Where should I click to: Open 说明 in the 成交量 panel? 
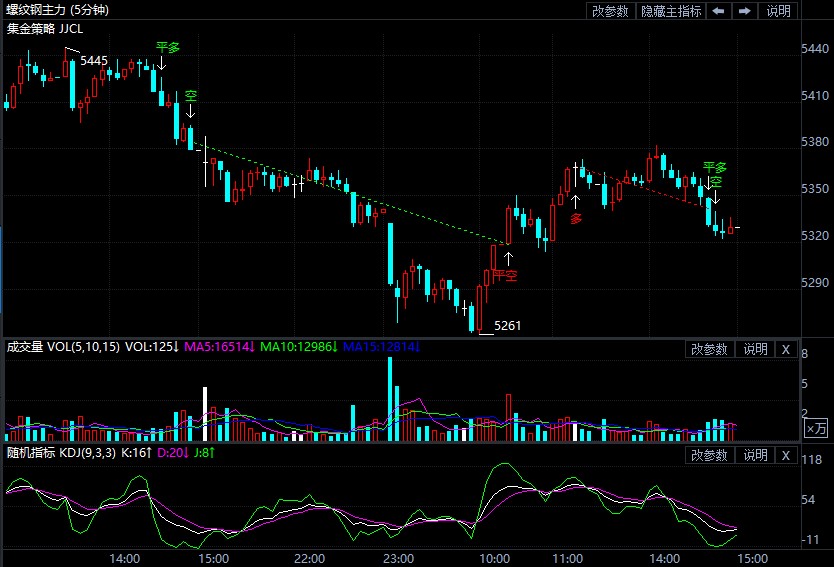[x=754, y=349]
